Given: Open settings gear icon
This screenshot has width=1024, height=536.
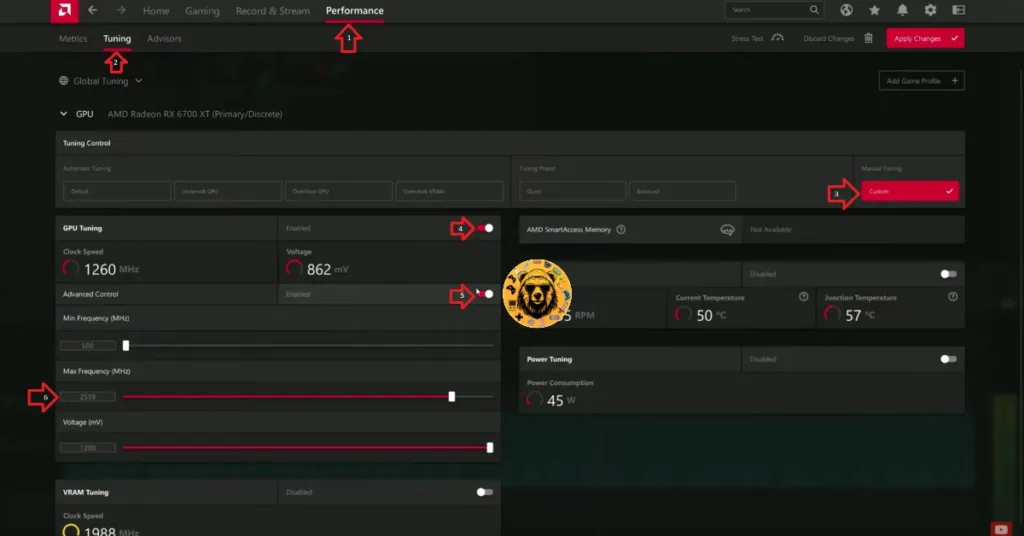Looking at the screenshot, I should tap(931, 10).
